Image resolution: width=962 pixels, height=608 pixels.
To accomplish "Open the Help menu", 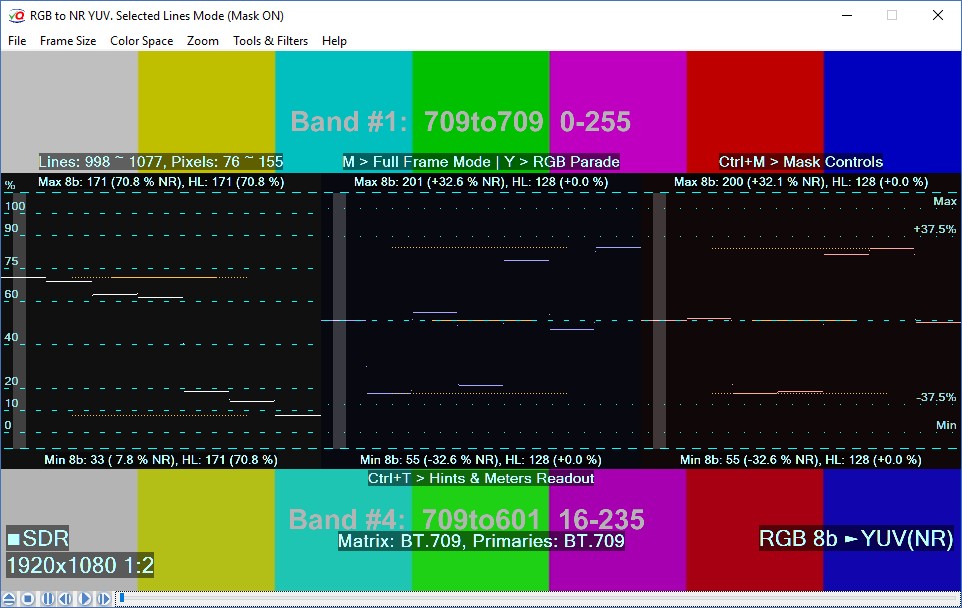I will tap(334, 41).
